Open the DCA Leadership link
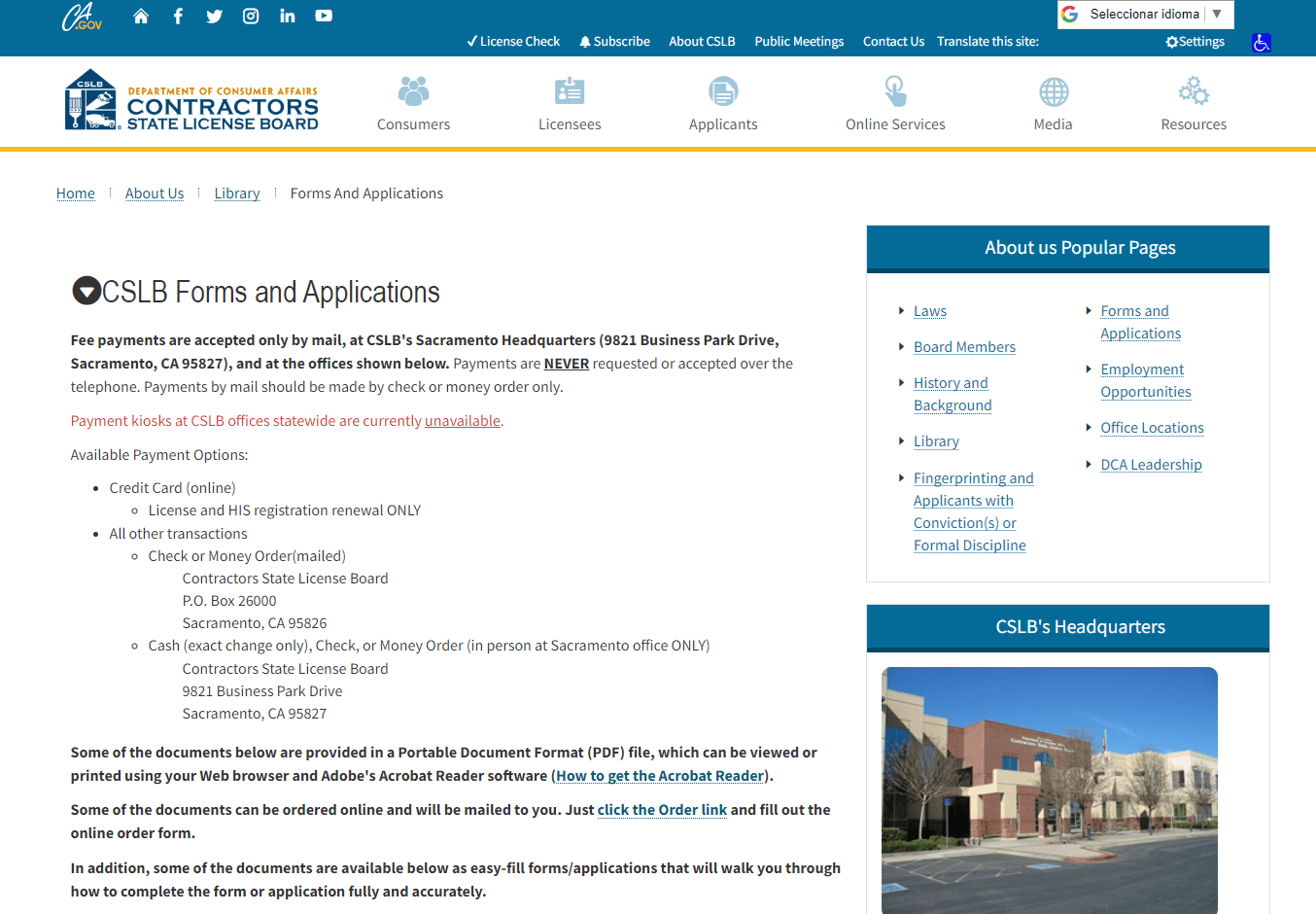The height and width of the screenshot is (914, 1316). click(1151, 465)
